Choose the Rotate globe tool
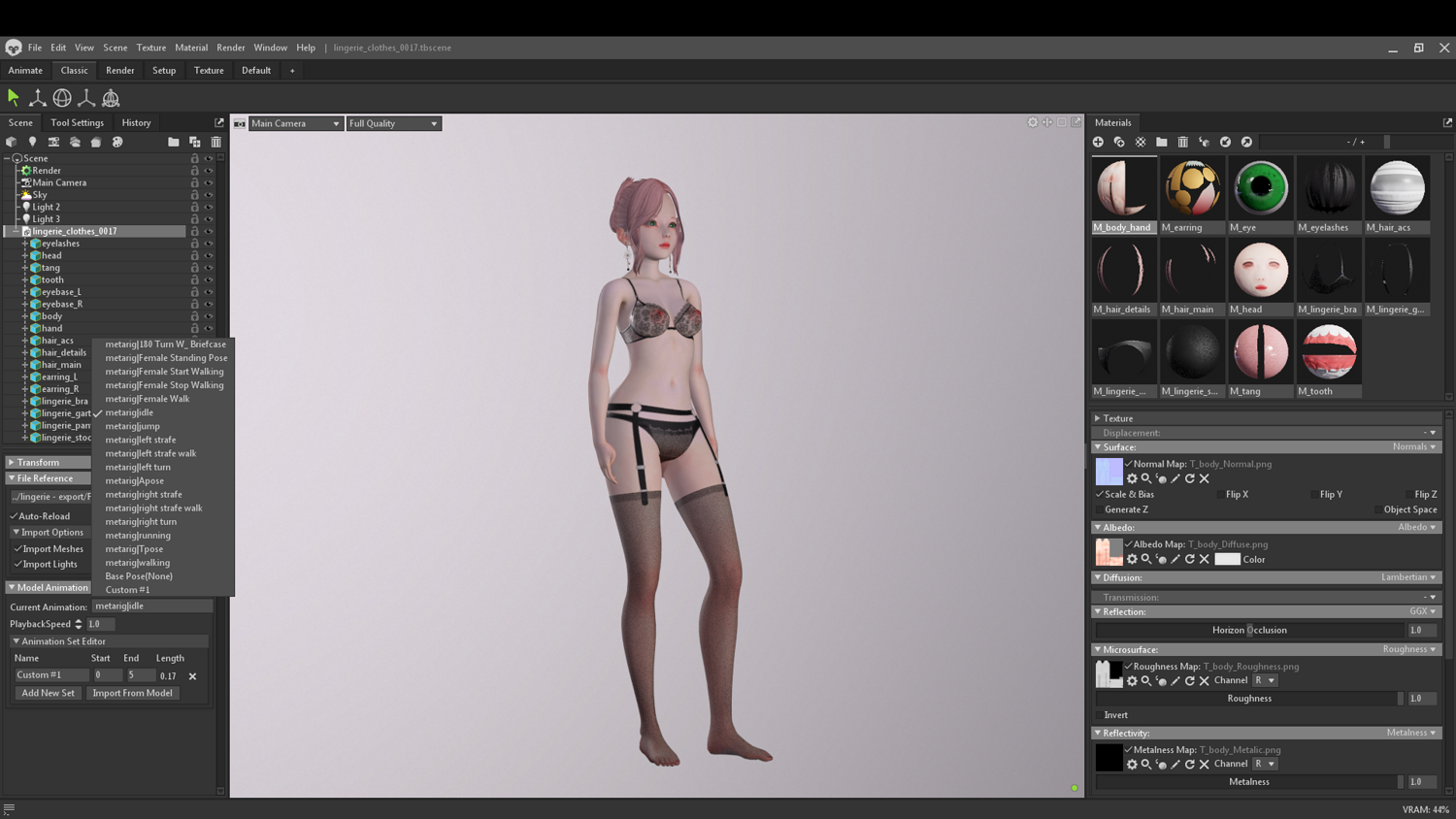 tap(62, 97)
